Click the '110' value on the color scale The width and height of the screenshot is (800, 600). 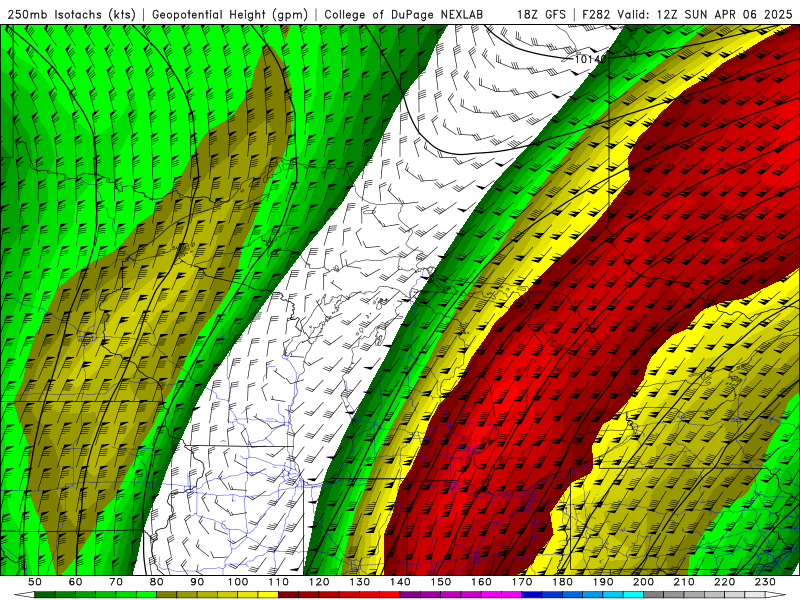(x=279, y=582)
